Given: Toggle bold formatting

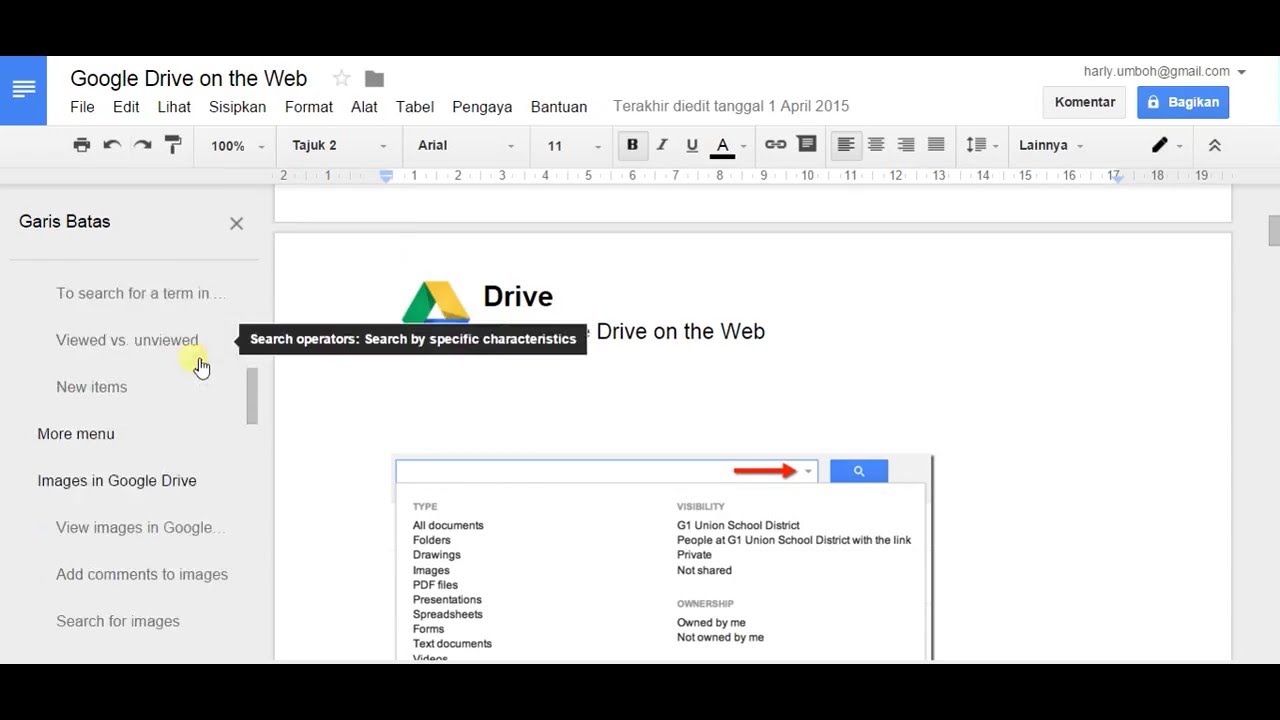Looking at the screenshot, I should (632, 145).
